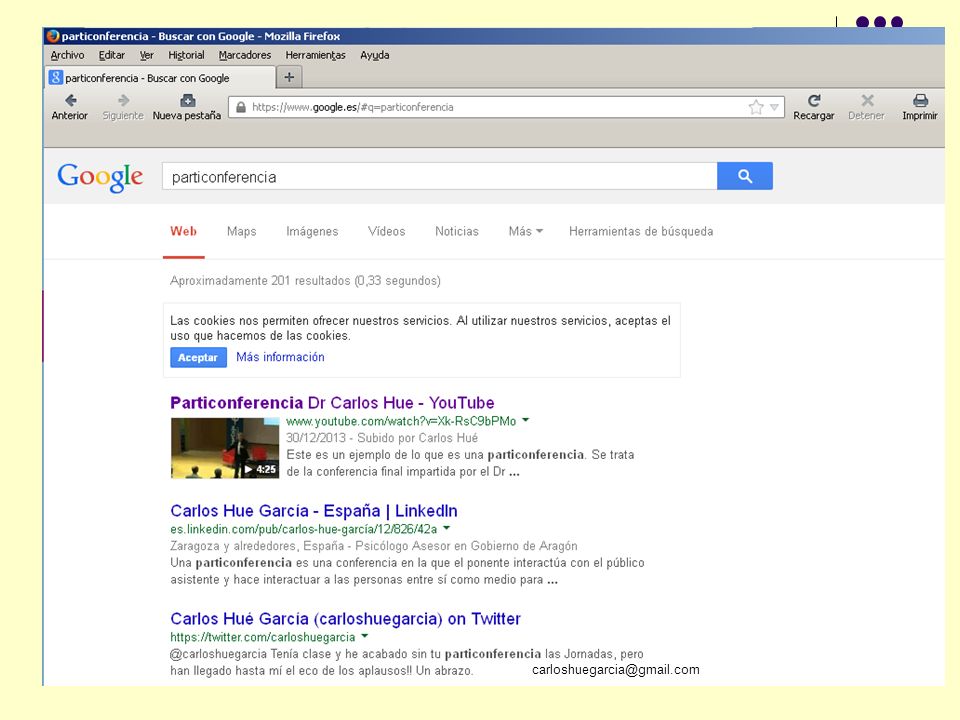This screenshot has height=720, width=960.
Task: Open dropdown arrow beside the YouTube URL
Action: tap(525, 420)
